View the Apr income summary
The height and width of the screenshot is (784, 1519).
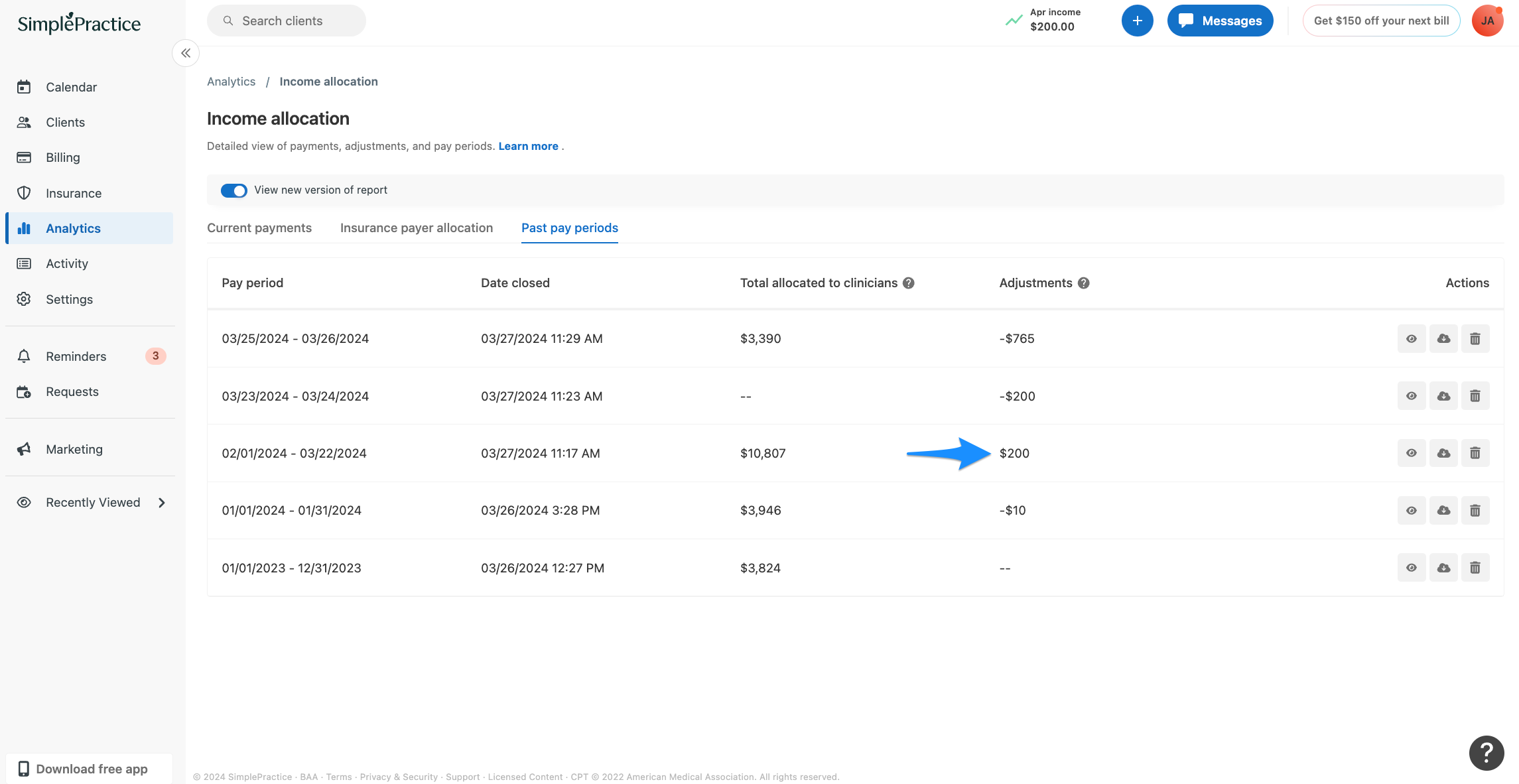[x=1043, y=20]
